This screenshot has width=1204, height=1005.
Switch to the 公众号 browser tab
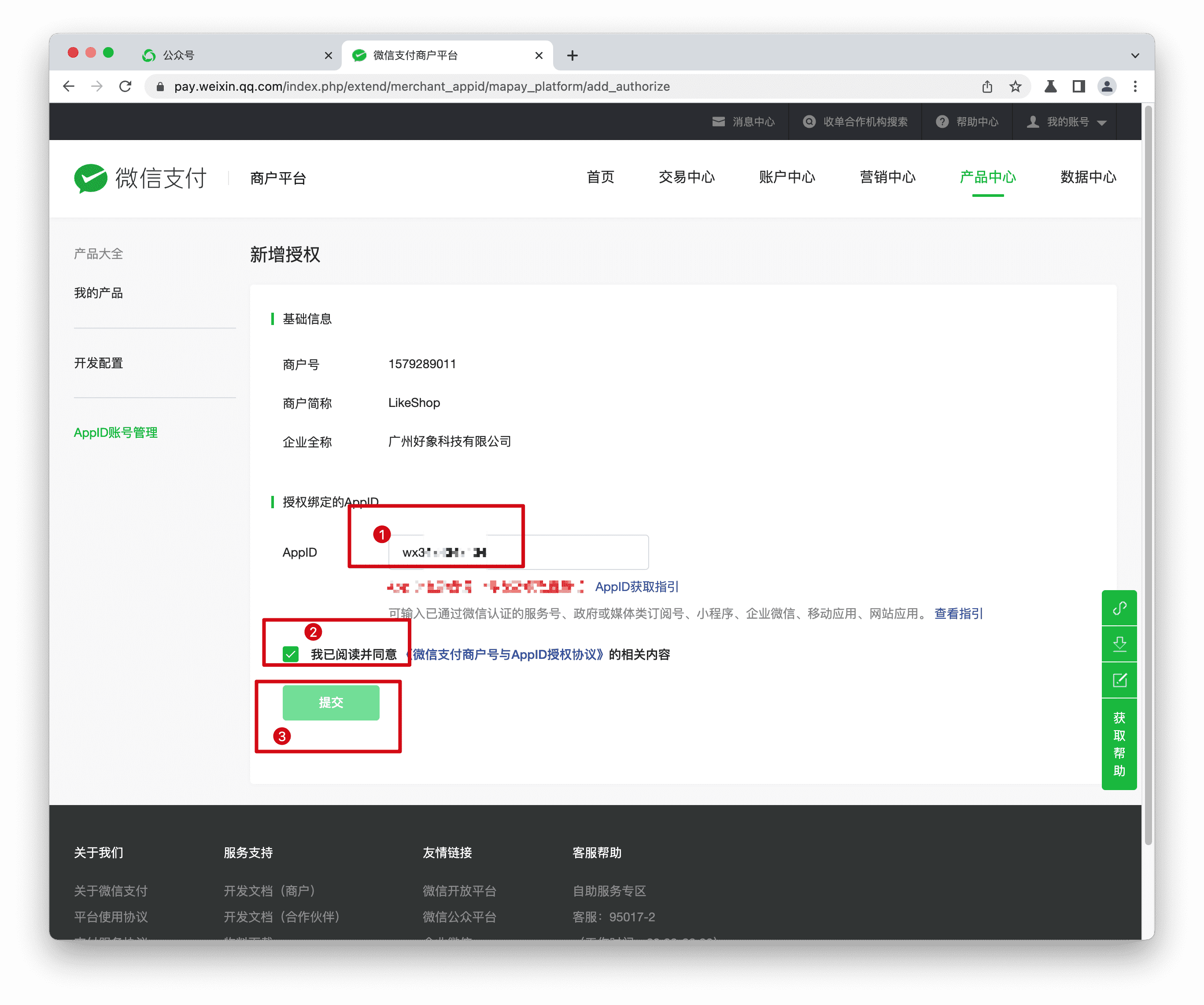[x=178, y=55]
